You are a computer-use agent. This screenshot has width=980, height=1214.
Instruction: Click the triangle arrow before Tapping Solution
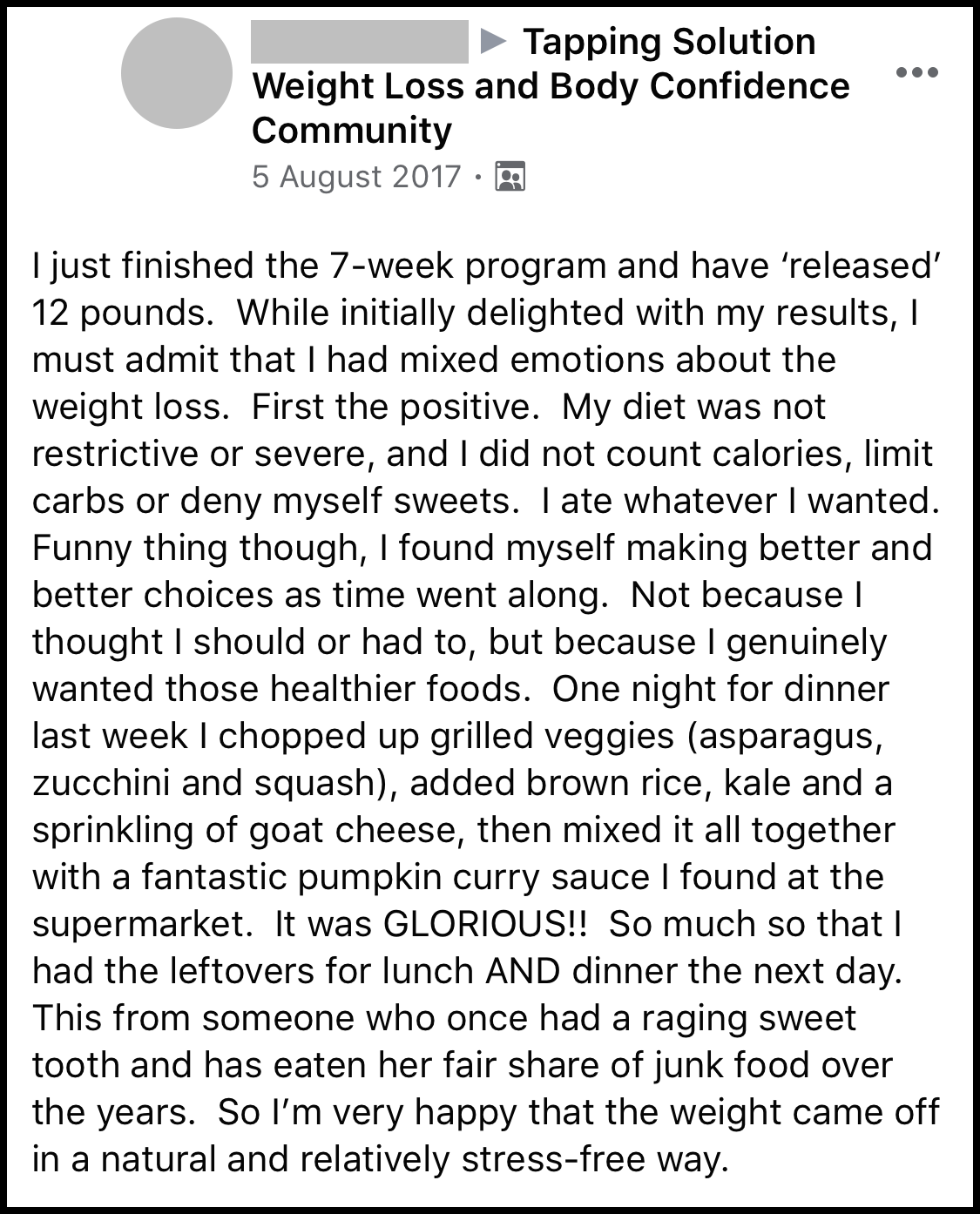click(x=494, y=41)
